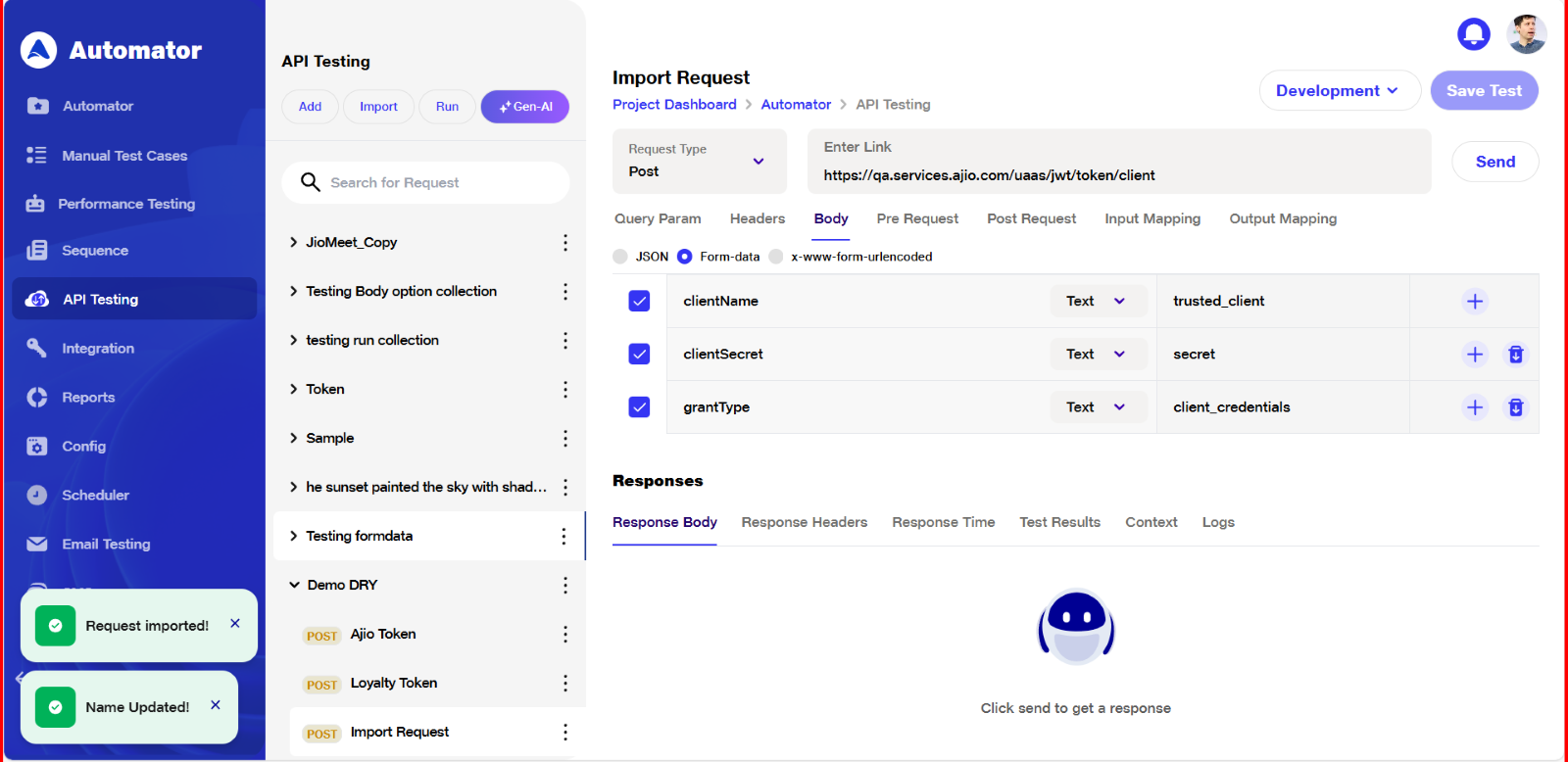Image resolution: width=1568 pixels, height=762 pixels.
Task: Go to Project Dashboard breadcrumb link
Action: pos(674,105)
